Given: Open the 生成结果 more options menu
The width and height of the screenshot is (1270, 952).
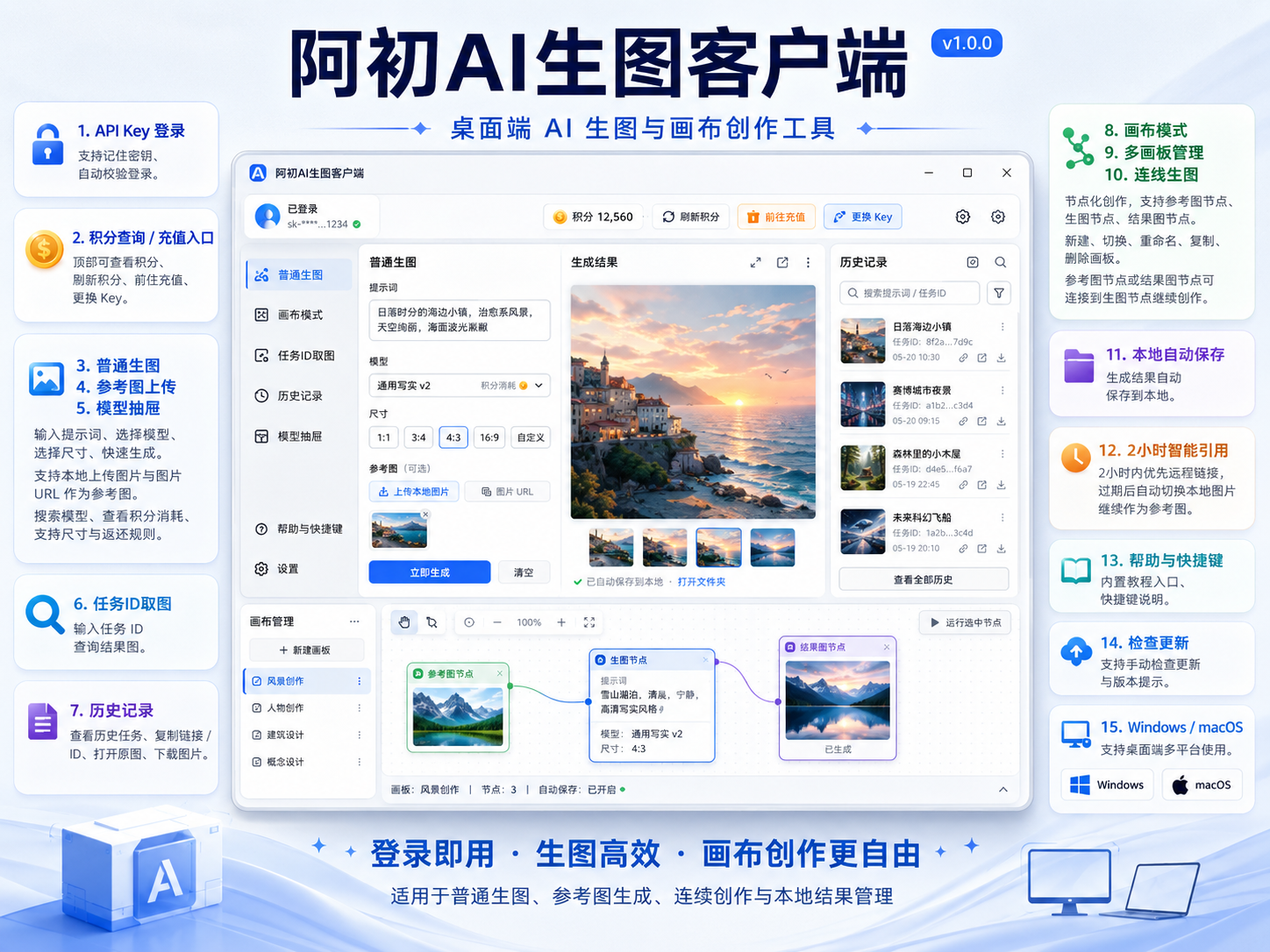Looking at the screenshot, I should tap(808, 262).
